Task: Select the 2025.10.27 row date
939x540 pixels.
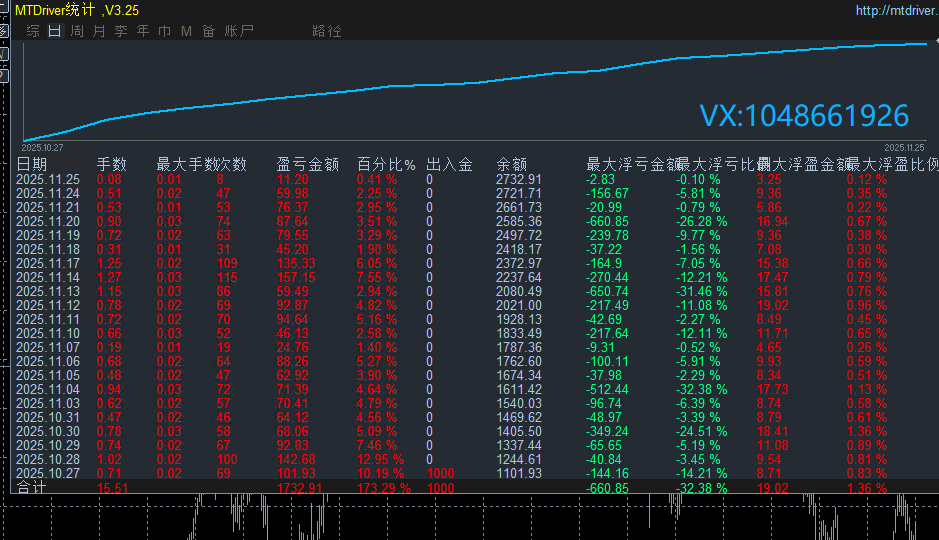Action: click(x=48, y=473)
